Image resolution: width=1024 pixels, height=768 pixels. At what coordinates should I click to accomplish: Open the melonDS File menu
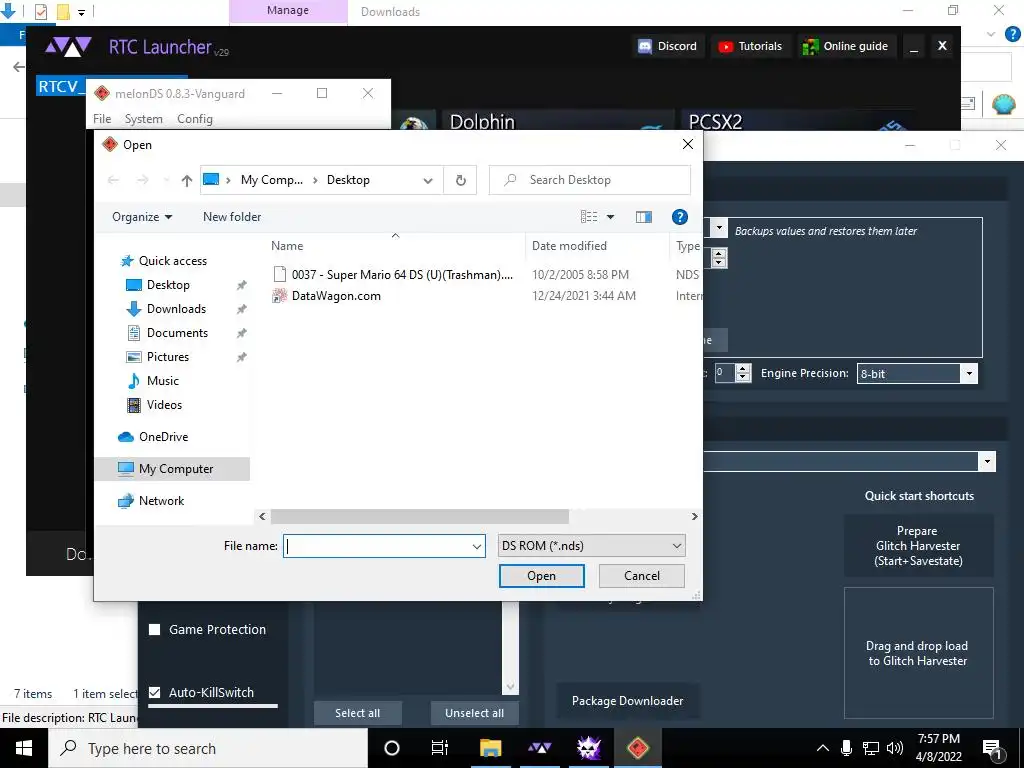pos(102,119)
